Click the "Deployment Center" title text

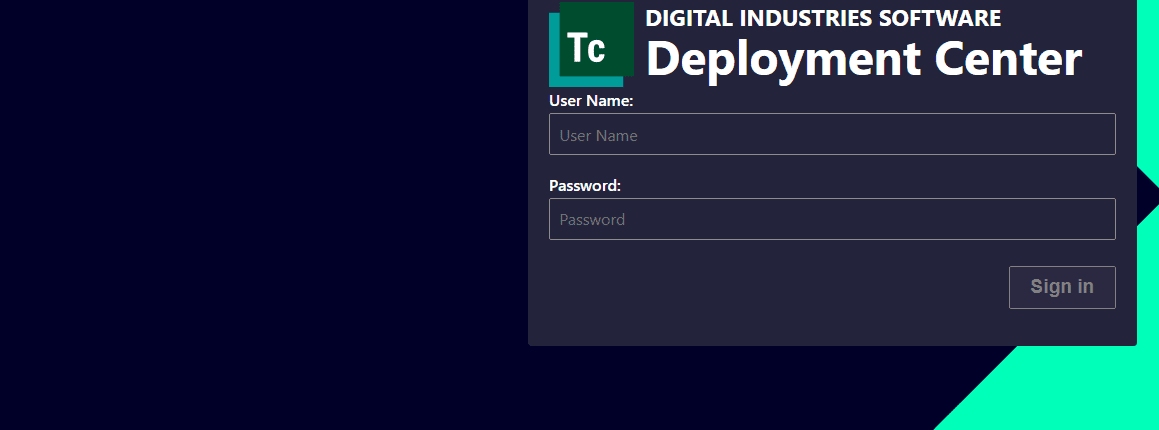pos(864,59)
